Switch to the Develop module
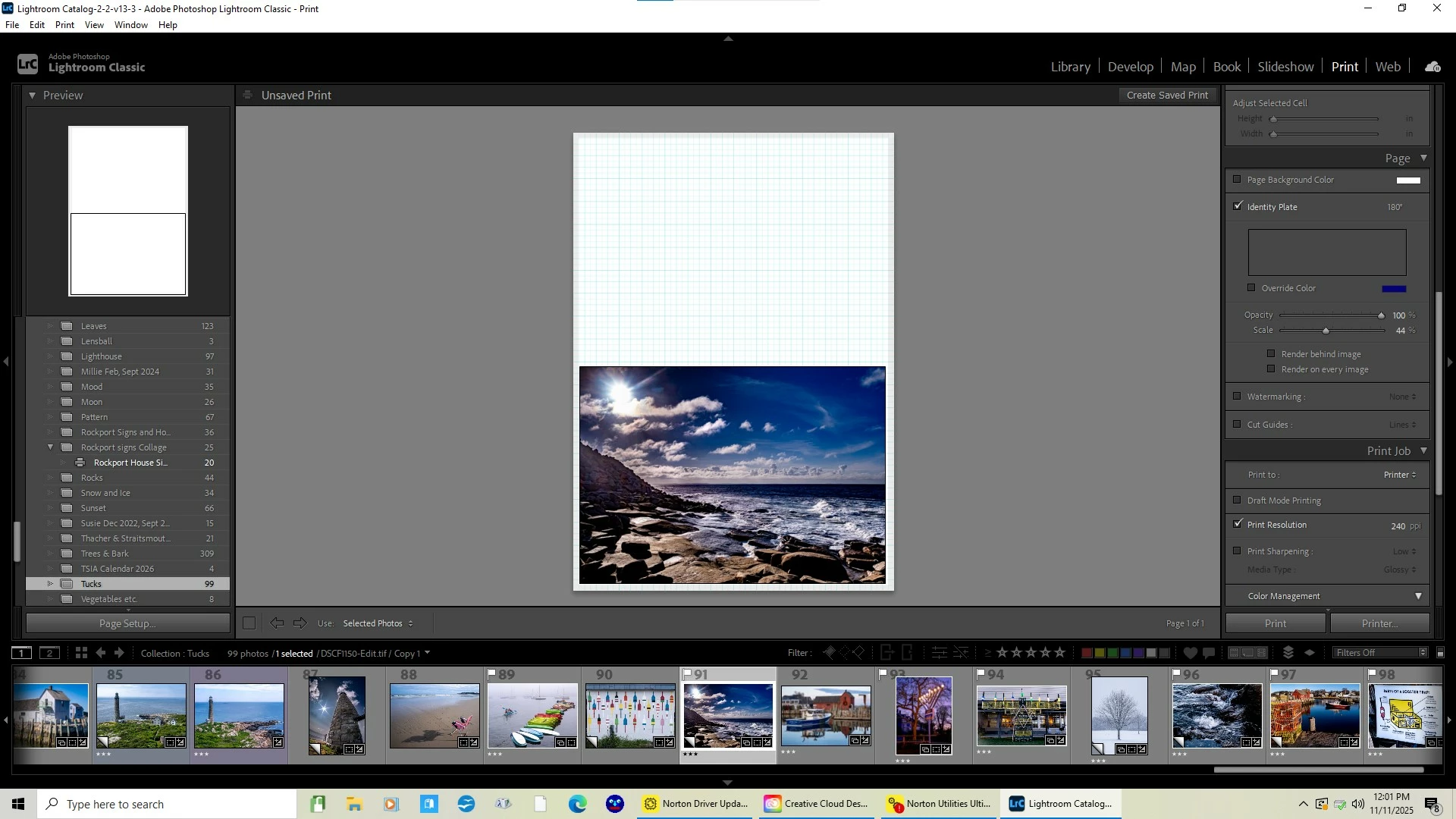 click(1130, 67)
